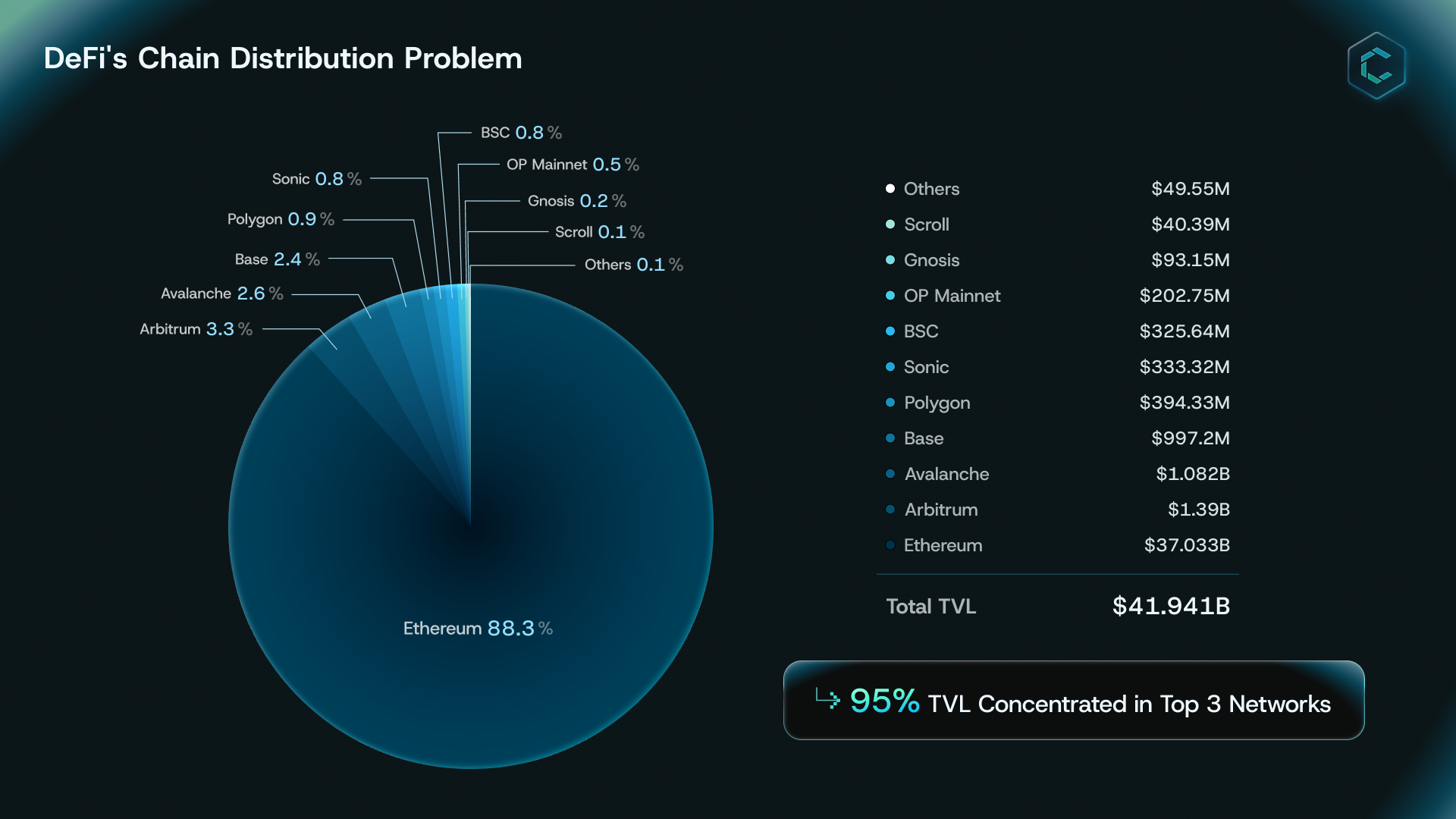Select the Base 2.4% pie label
The height and width of the screenshot is (819, 1456).
pos(277,259)
